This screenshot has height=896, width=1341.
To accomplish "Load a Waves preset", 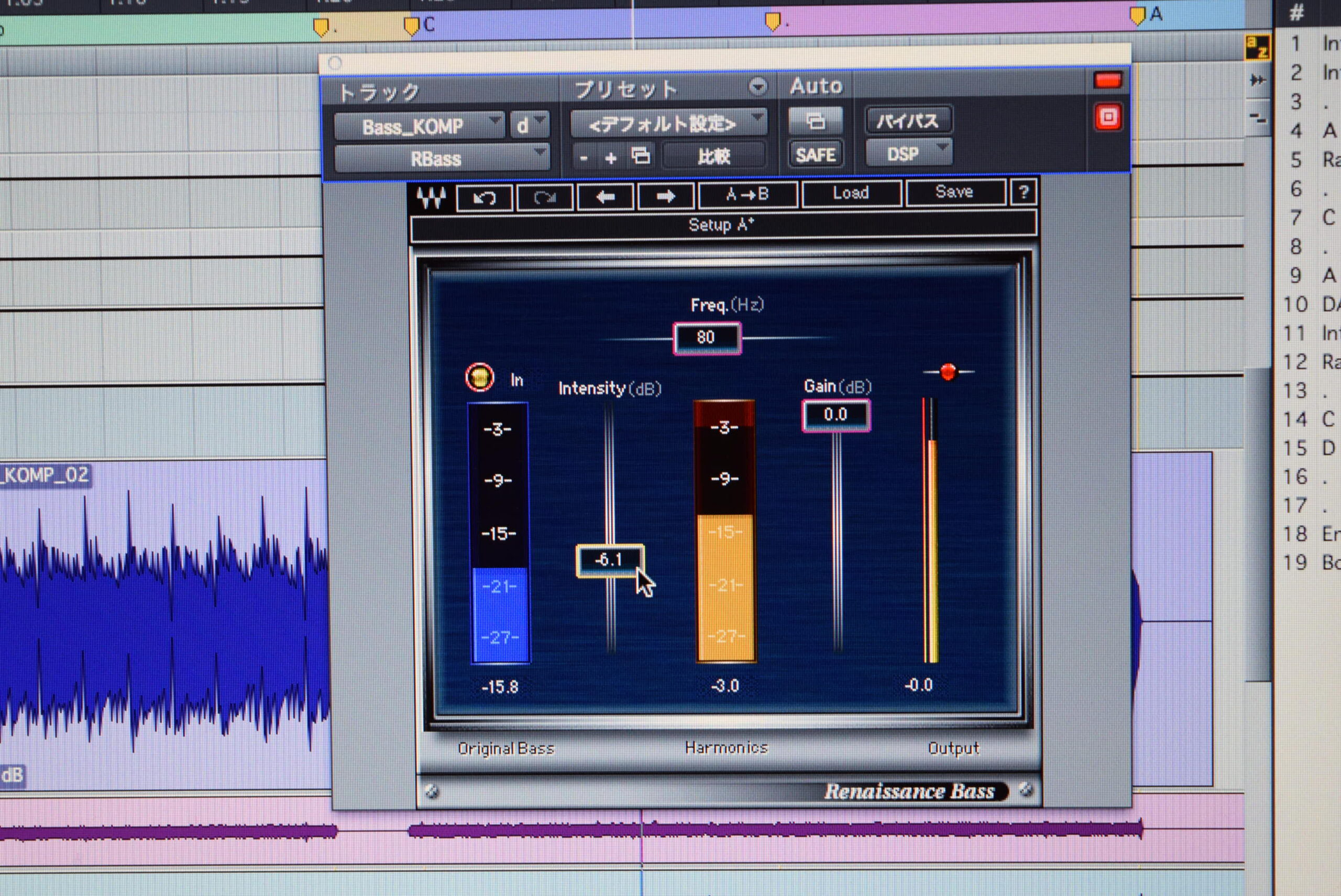I will [851, 193].
